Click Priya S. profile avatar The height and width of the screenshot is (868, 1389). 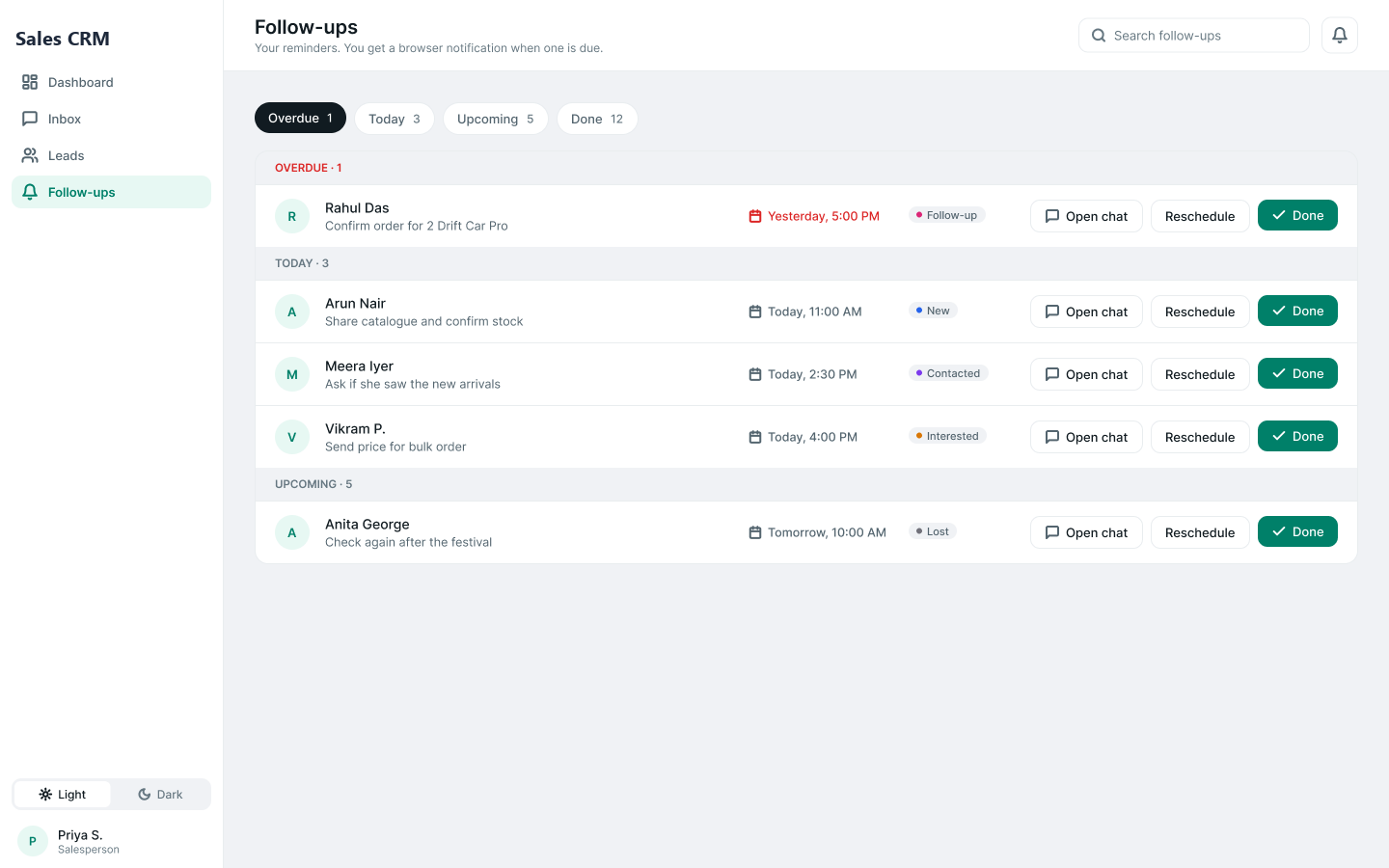click(33, 841)
